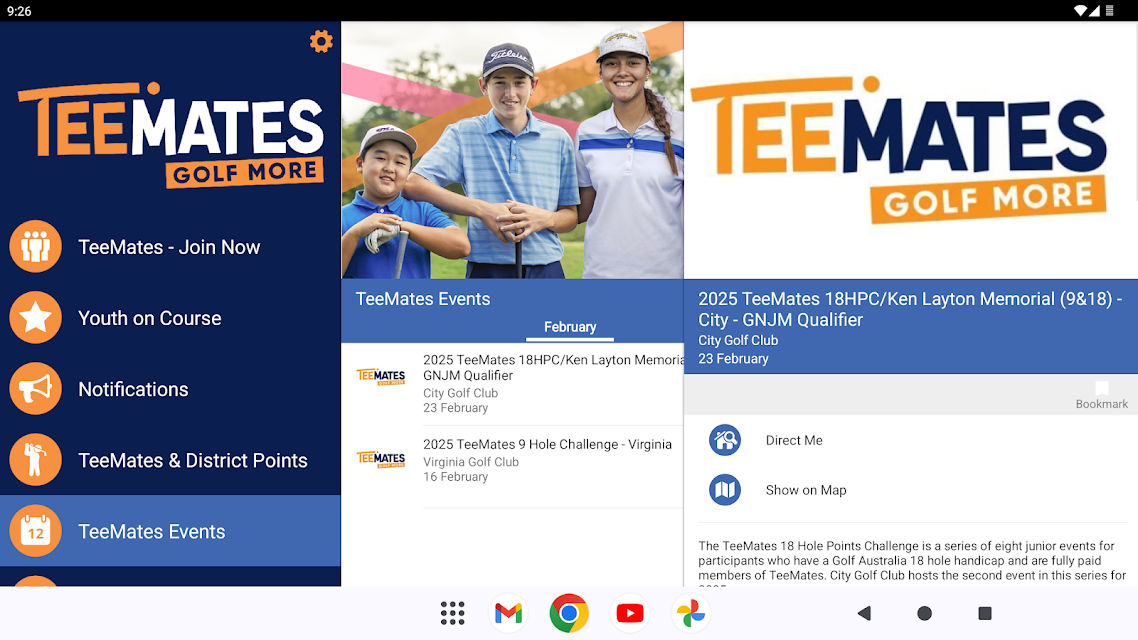
Task: Tap the Android home circle button
Action: (924, 613)
